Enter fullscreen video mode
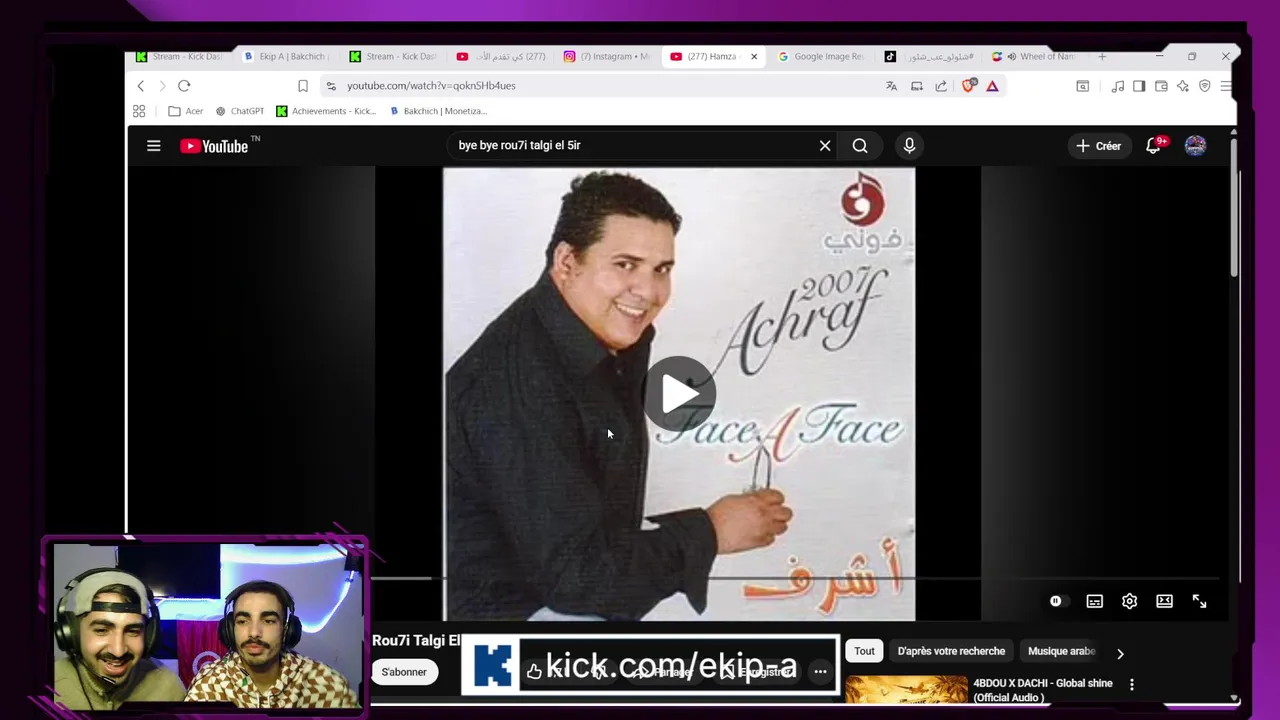1280x720 pixels. (1199, 601)
